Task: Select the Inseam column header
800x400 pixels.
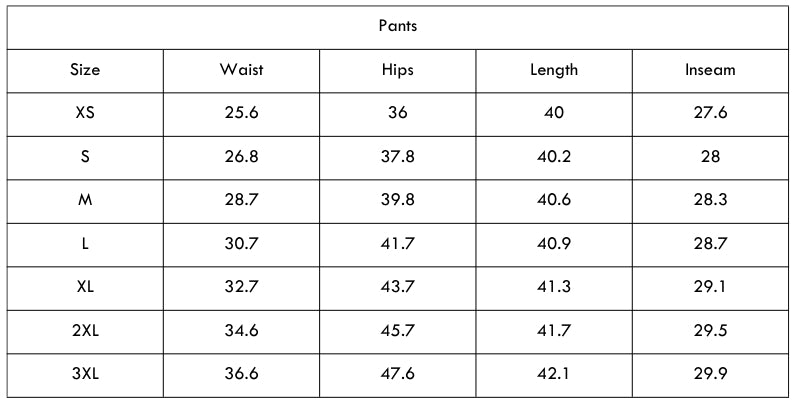Action: [710, 69]
